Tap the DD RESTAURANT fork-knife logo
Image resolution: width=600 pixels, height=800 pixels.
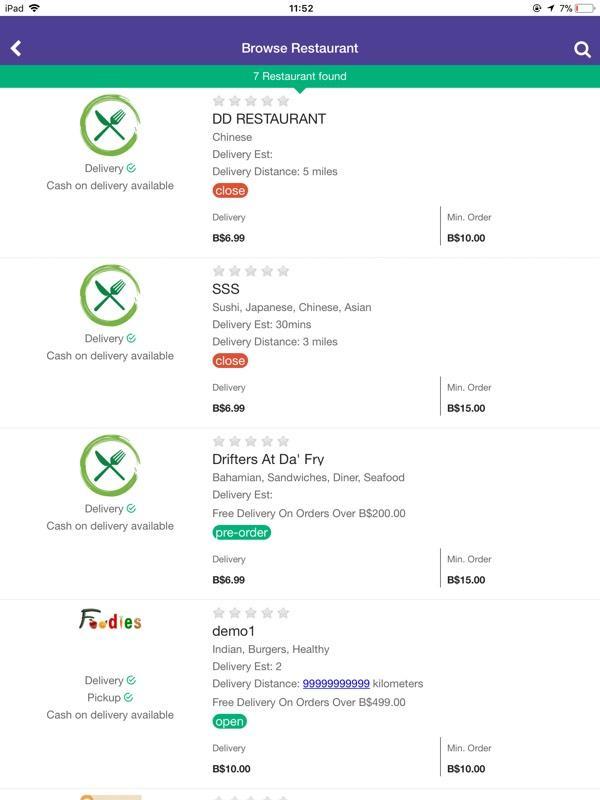click(x=110, y=125)
